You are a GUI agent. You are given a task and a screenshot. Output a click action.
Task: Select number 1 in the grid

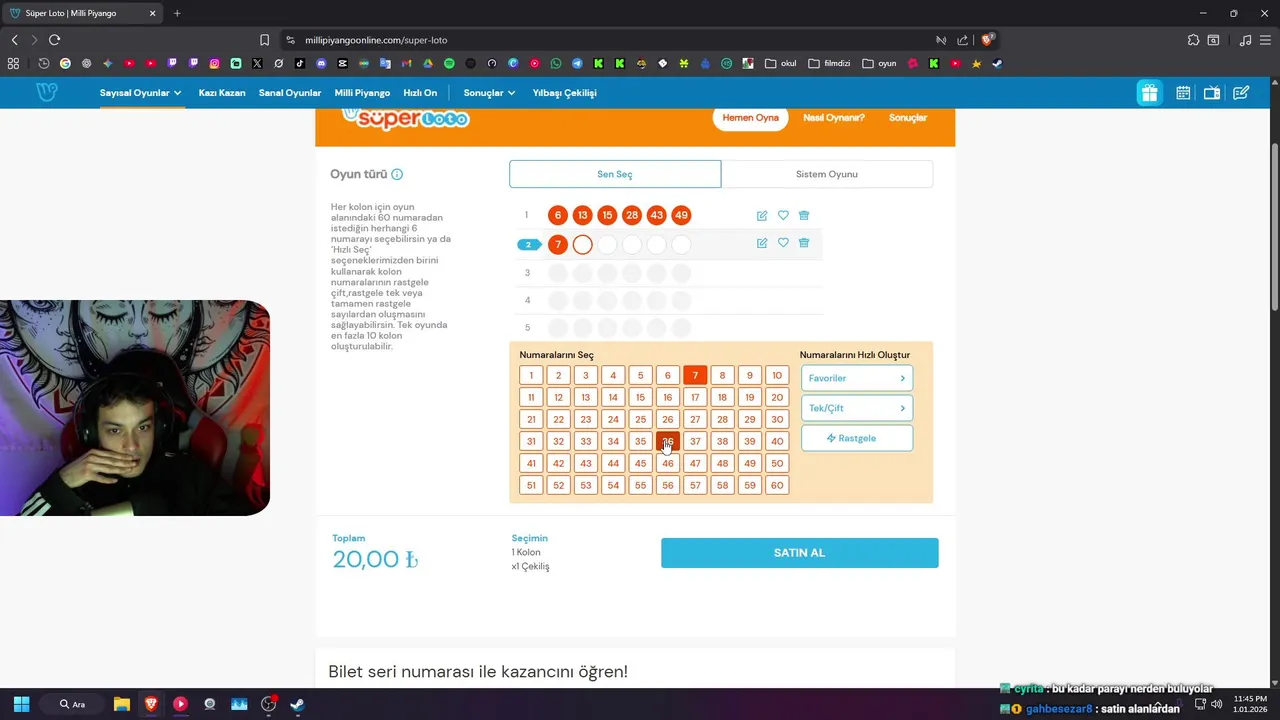[531, 376]
